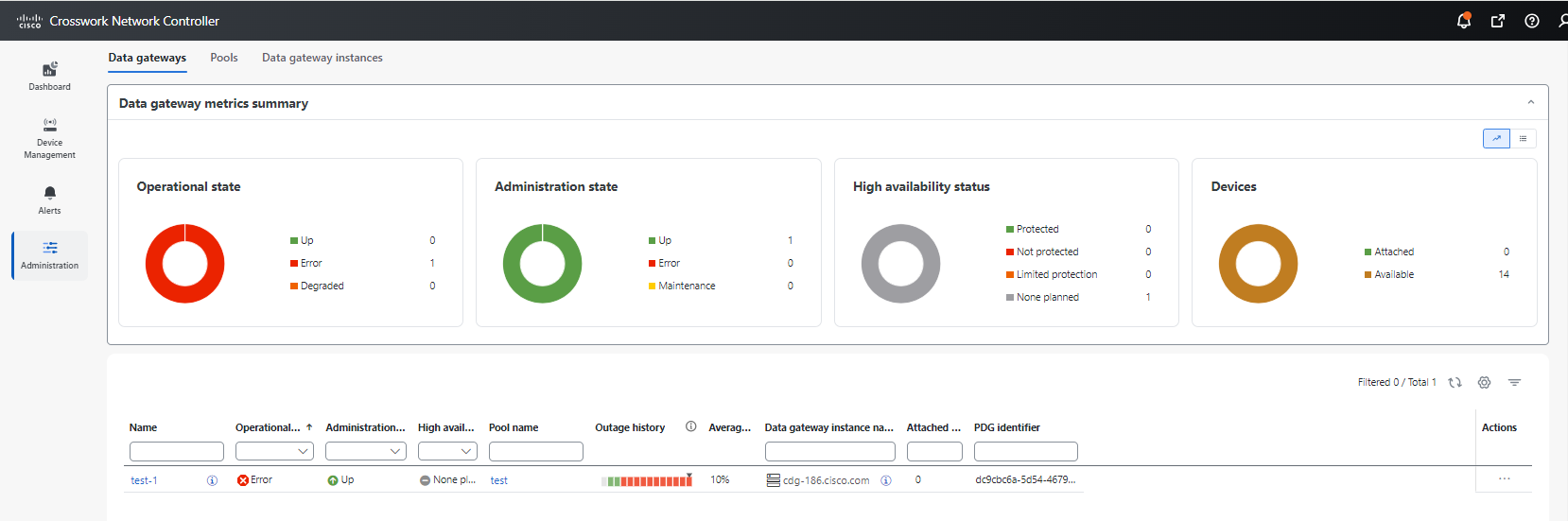Click the Filtered 0 / Total 1 text
Image resolution: width=1568 pixels, height=521 pixels.
(x=1397, y=382)
